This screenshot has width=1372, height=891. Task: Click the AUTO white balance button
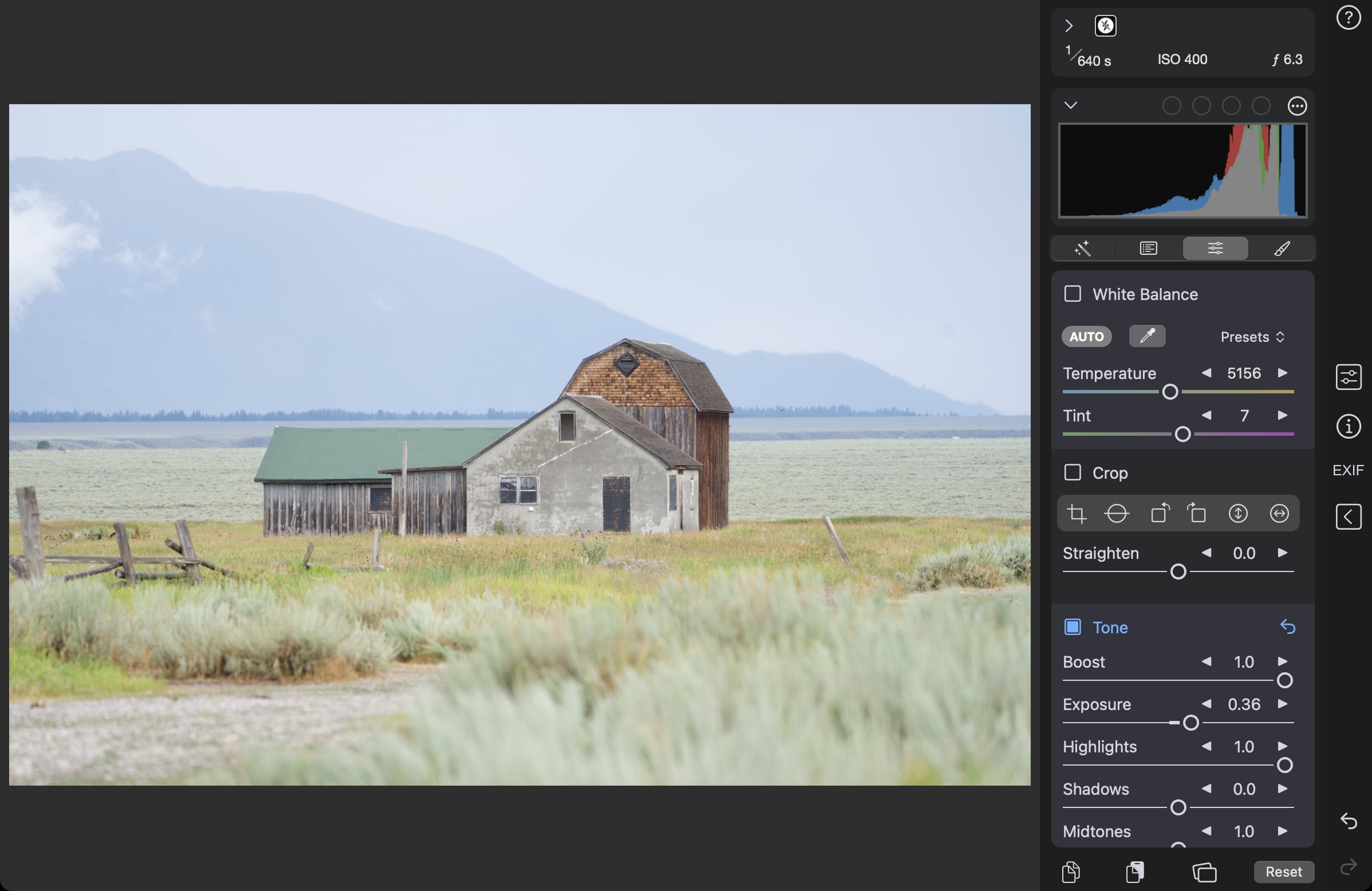1087,337
